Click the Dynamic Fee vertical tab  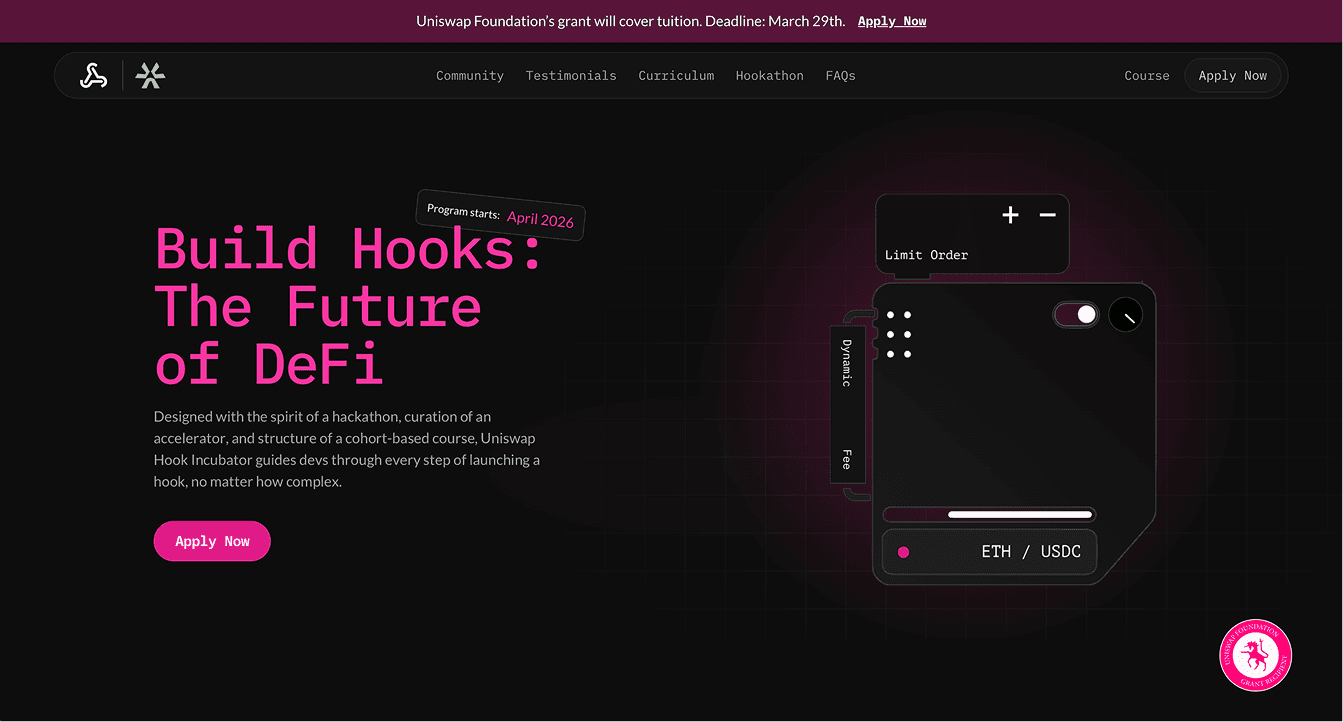point(846,404)
